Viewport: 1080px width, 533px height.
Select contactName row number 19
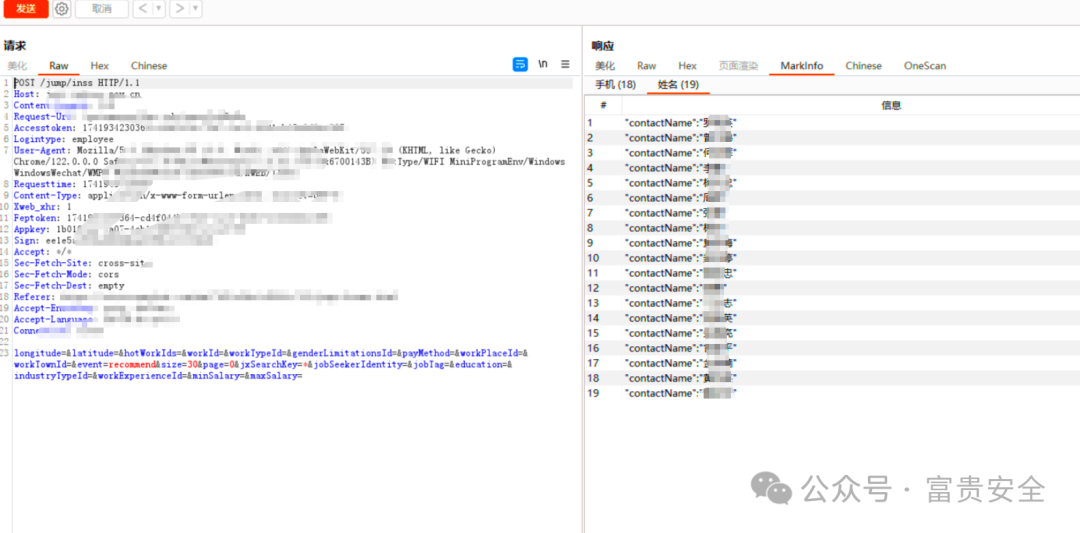[832, 393]
